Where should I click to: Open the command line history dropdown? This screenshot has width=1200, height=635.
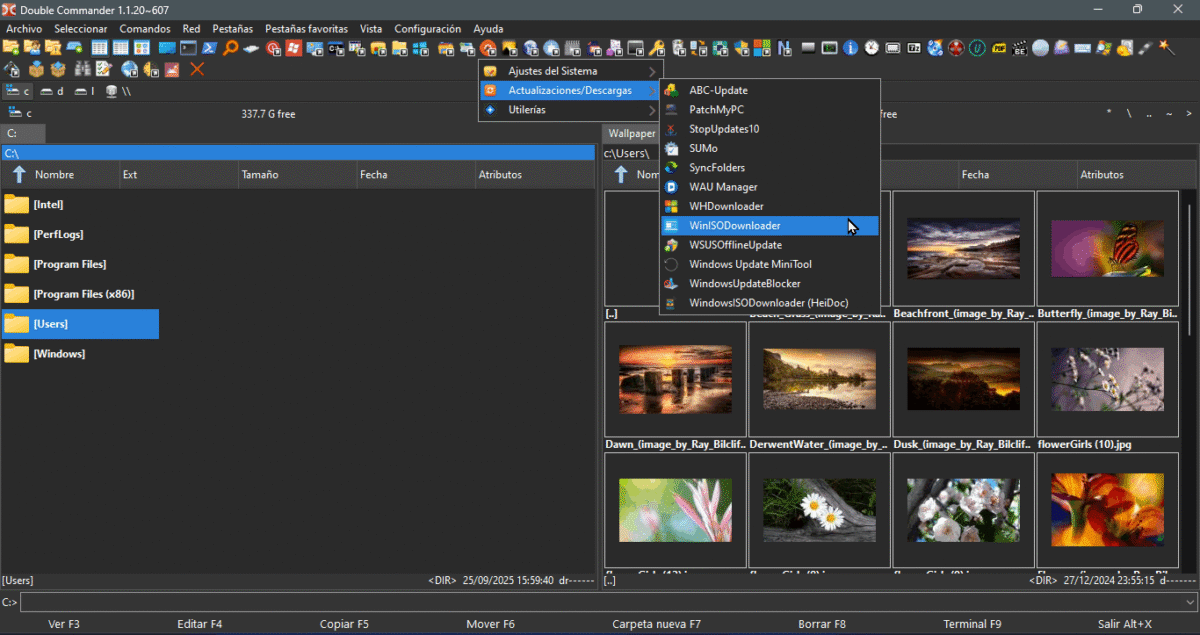coord(1189,602)
